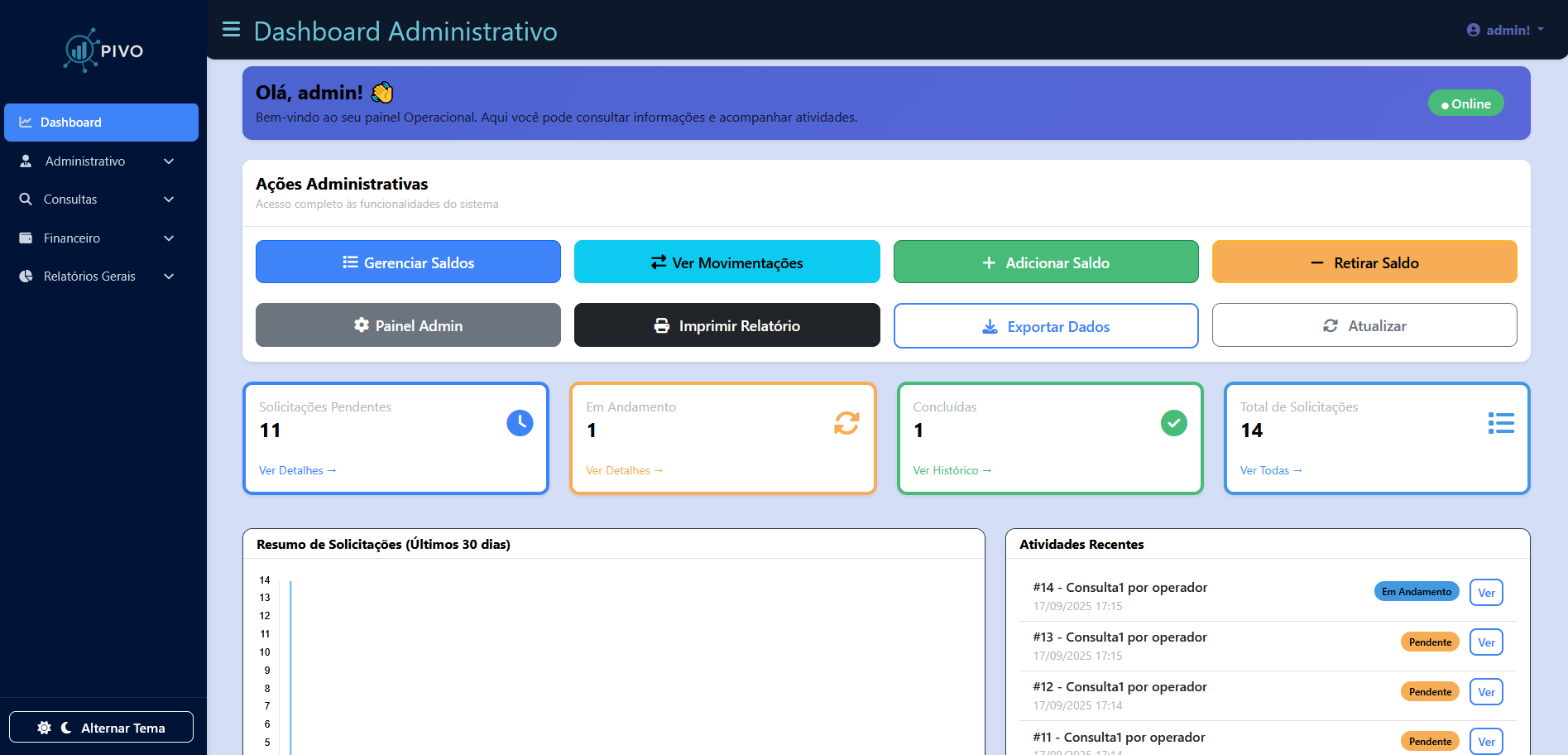1568x755 pixels.
Task: Click the hamburger menu icon
Action: (x=231, y=30)
